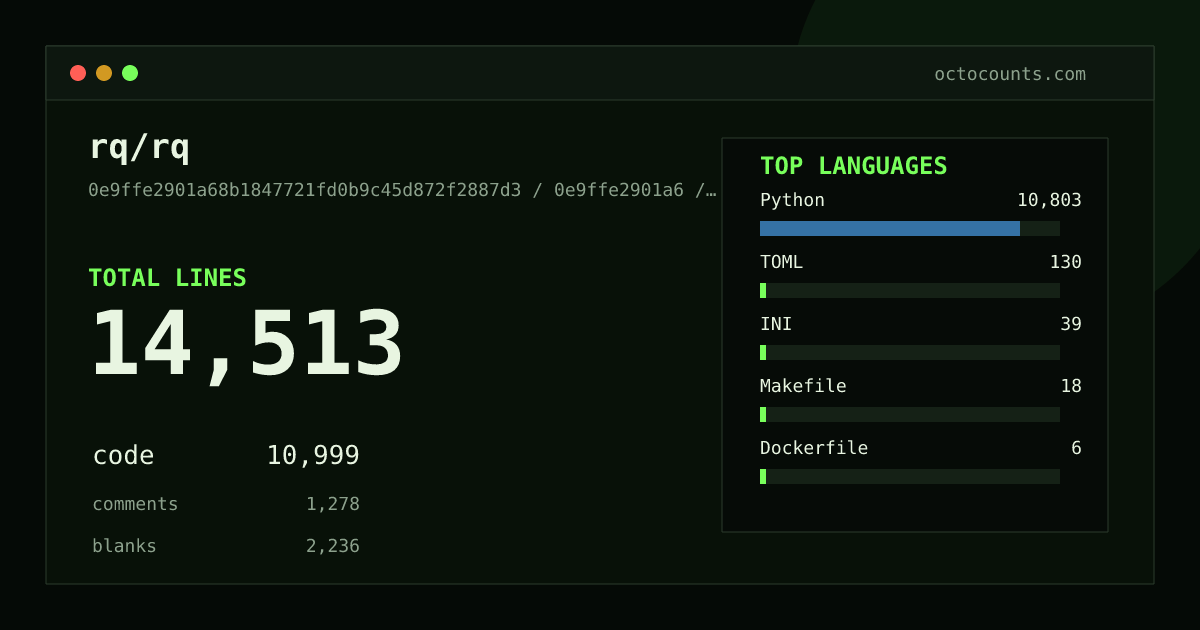Click the Makefile language label
Image resolution: width=1200 pixels, height=630 pixels.
click(803, 386)
